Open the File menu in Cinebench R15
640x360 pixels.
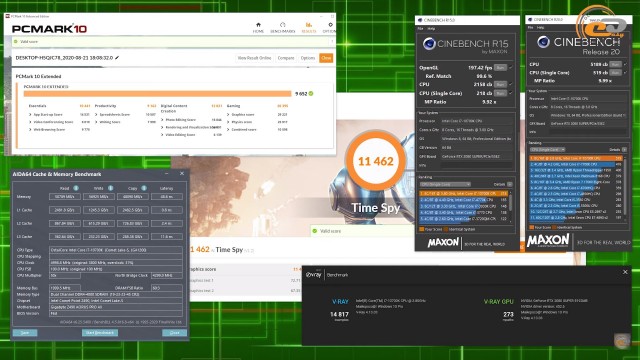click(x=420, y=29)
